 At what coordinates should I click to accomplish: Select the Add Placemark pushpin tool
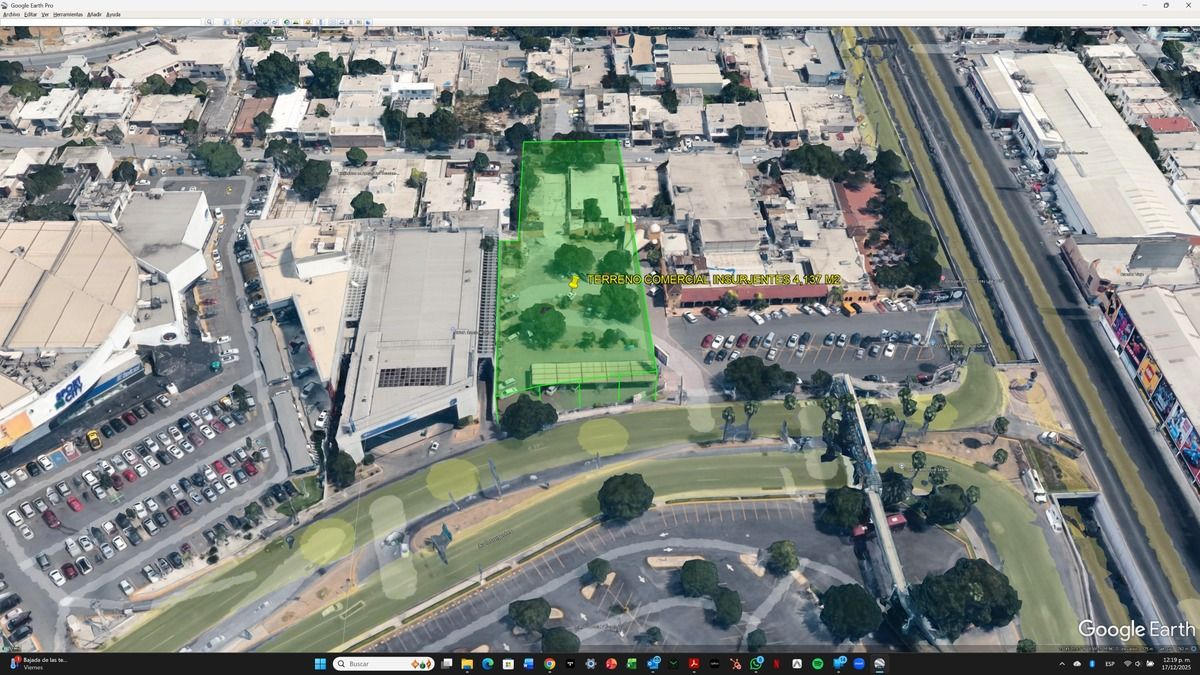tap(238, 22)
